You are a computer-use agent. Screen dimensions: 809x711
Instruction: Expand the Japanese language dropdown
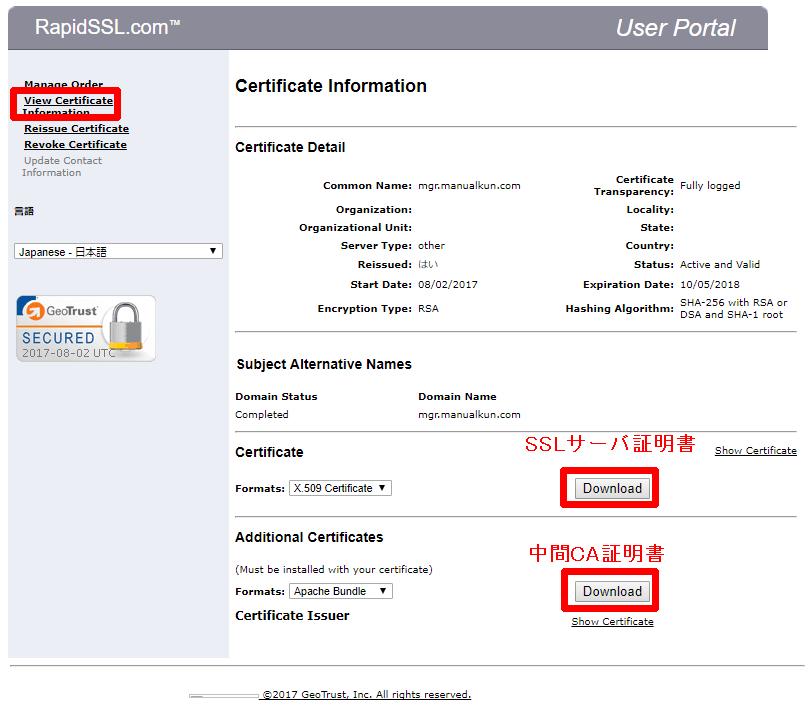tap(118, 251)
